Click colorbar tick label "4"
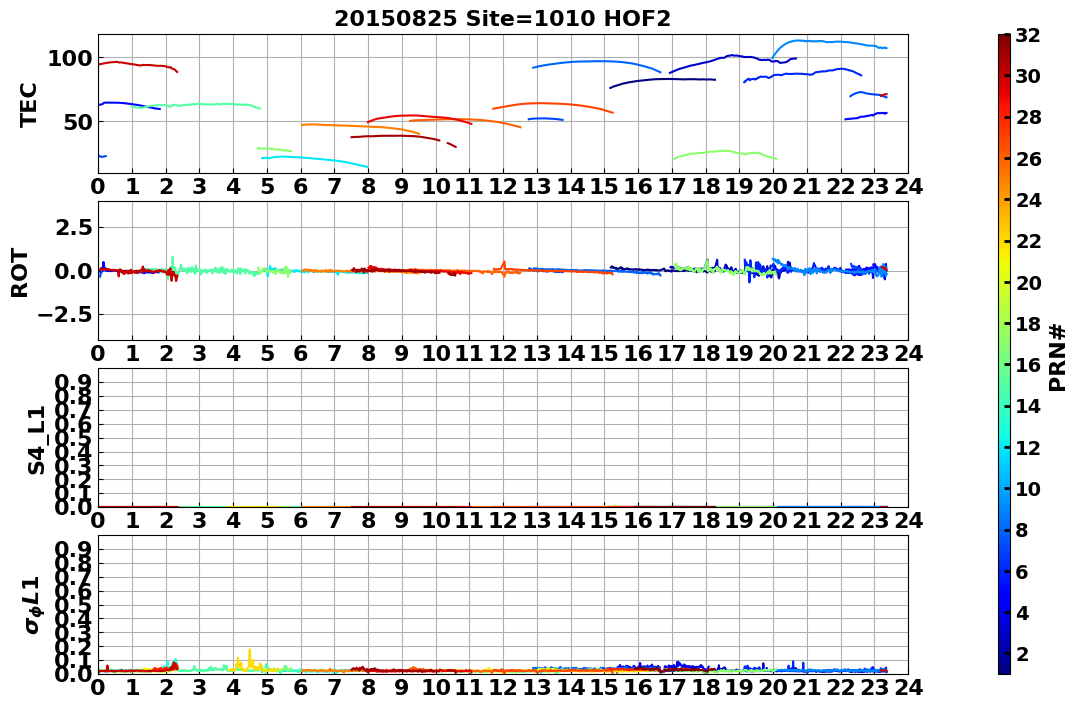Screen dimensions: 1077x709 [1022, 612]
